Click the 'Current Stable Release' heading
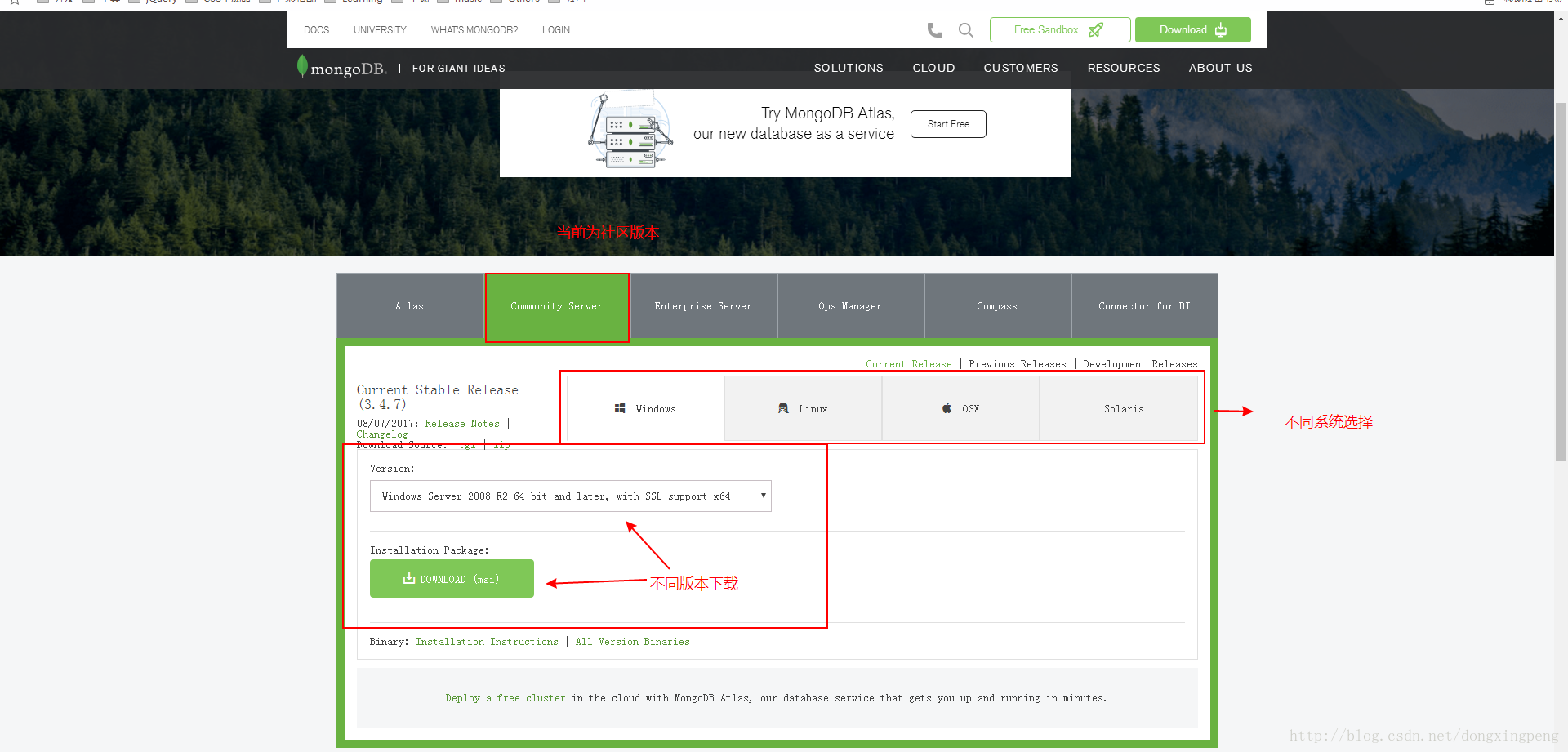The width and height of the screenshot is (1568, 752). point(438,397)
